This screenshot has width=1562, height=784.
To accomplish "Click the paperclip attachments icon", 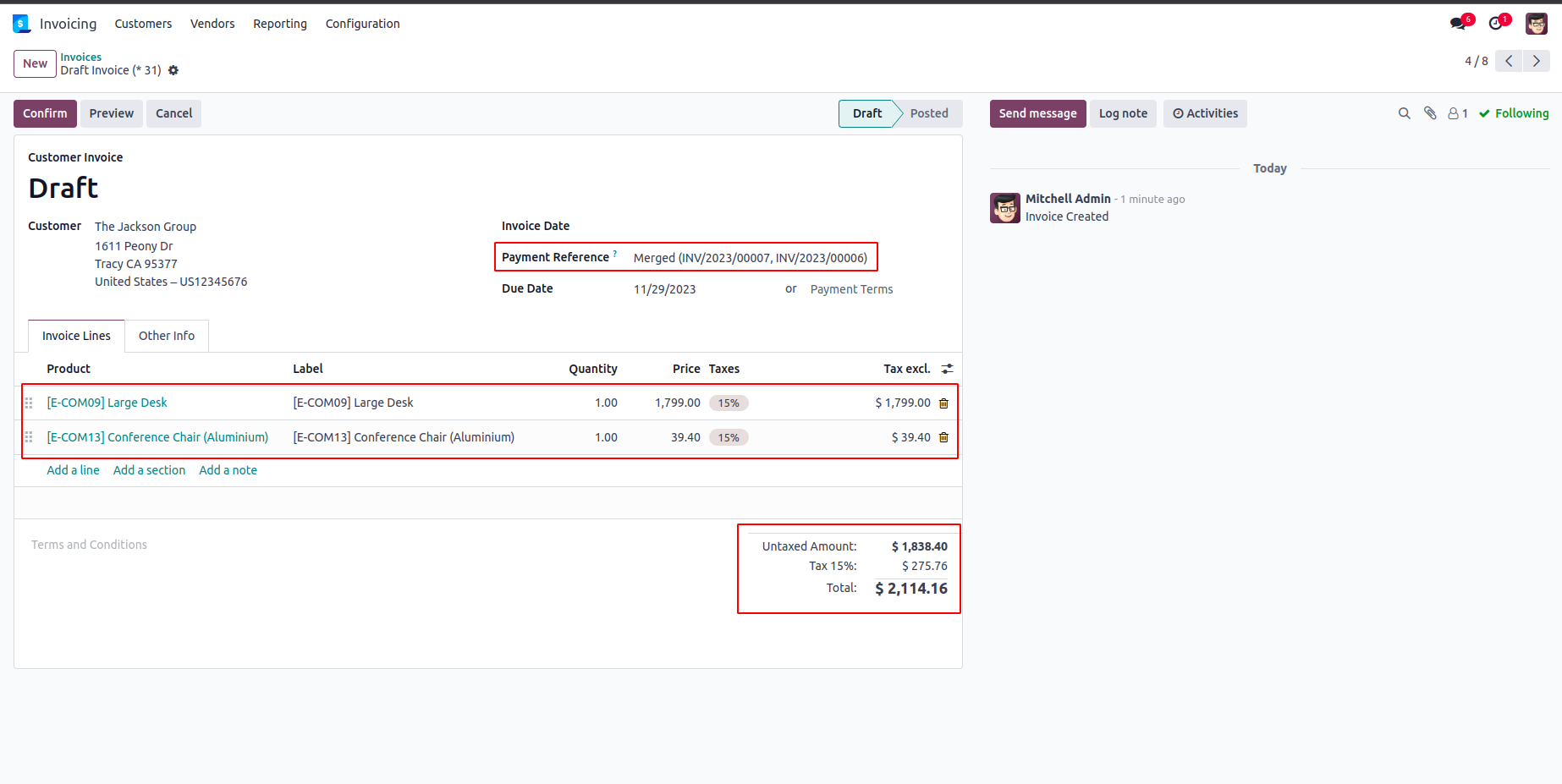I will click(1430, 113).
